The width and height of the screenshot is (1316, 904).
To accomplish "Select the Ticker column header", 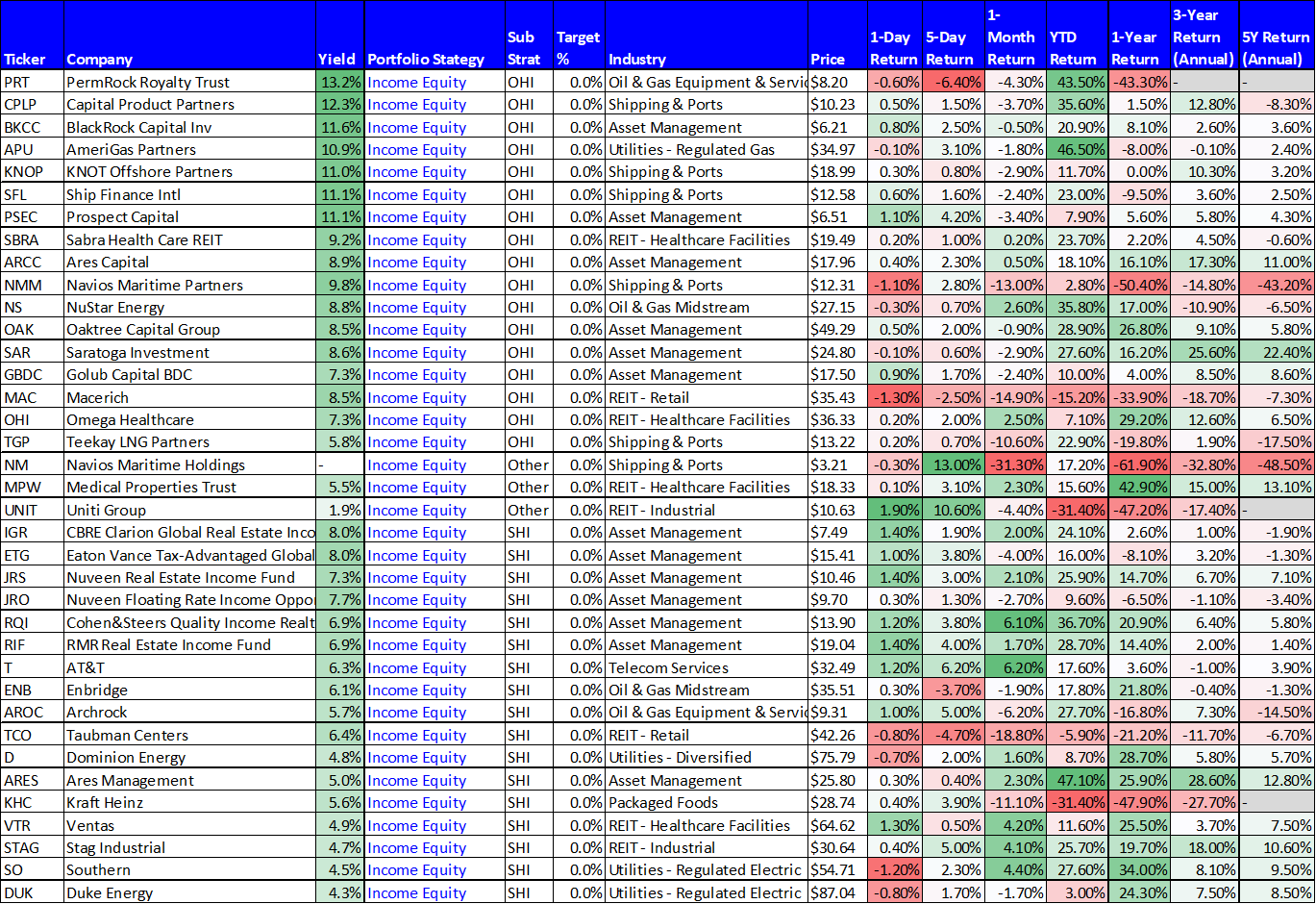I will 32,37.
